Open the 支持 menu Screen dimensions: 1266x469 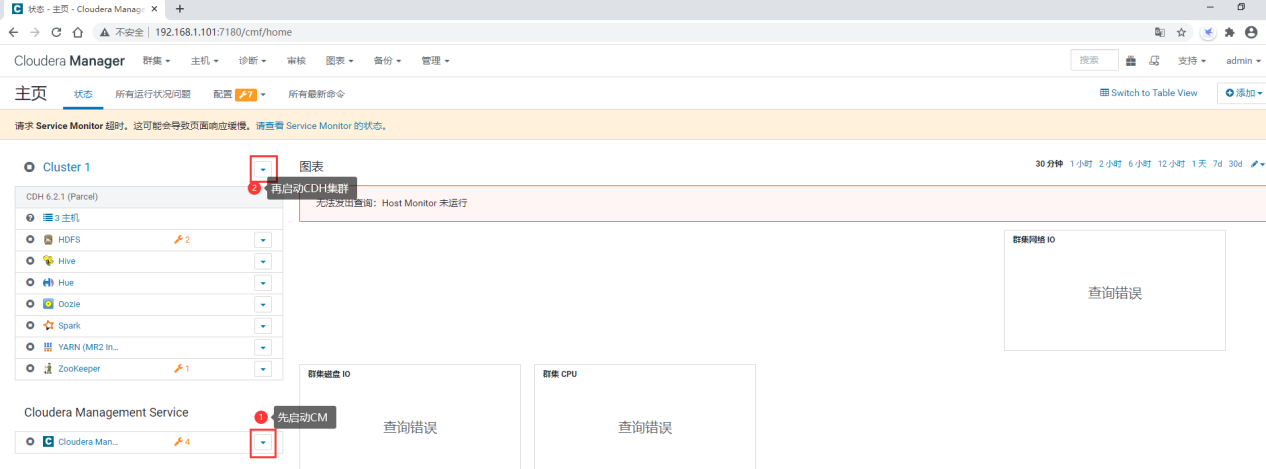(x=1191, y=61)
